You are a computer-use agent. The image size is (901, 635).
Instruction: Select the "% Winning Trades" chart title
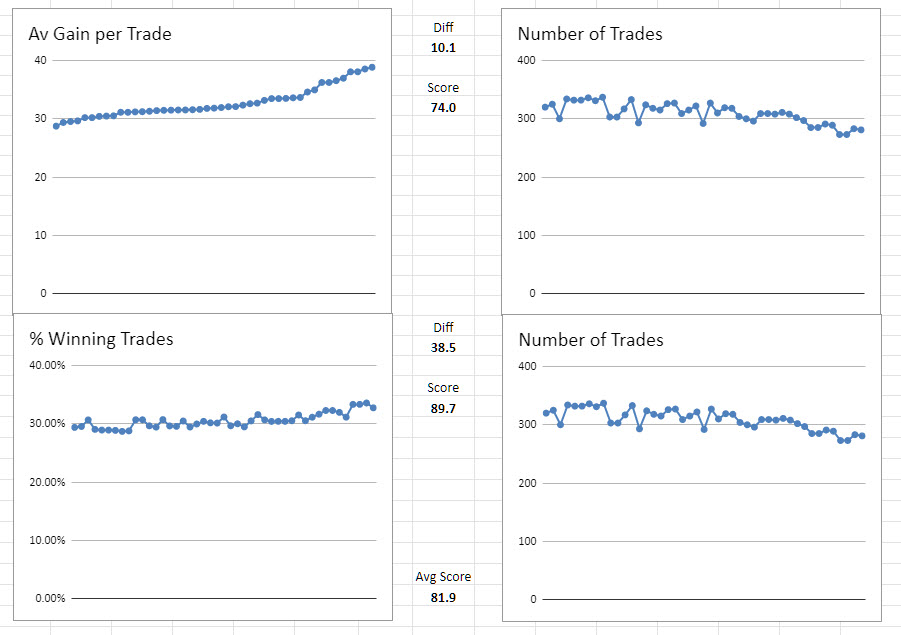(101, 339)
